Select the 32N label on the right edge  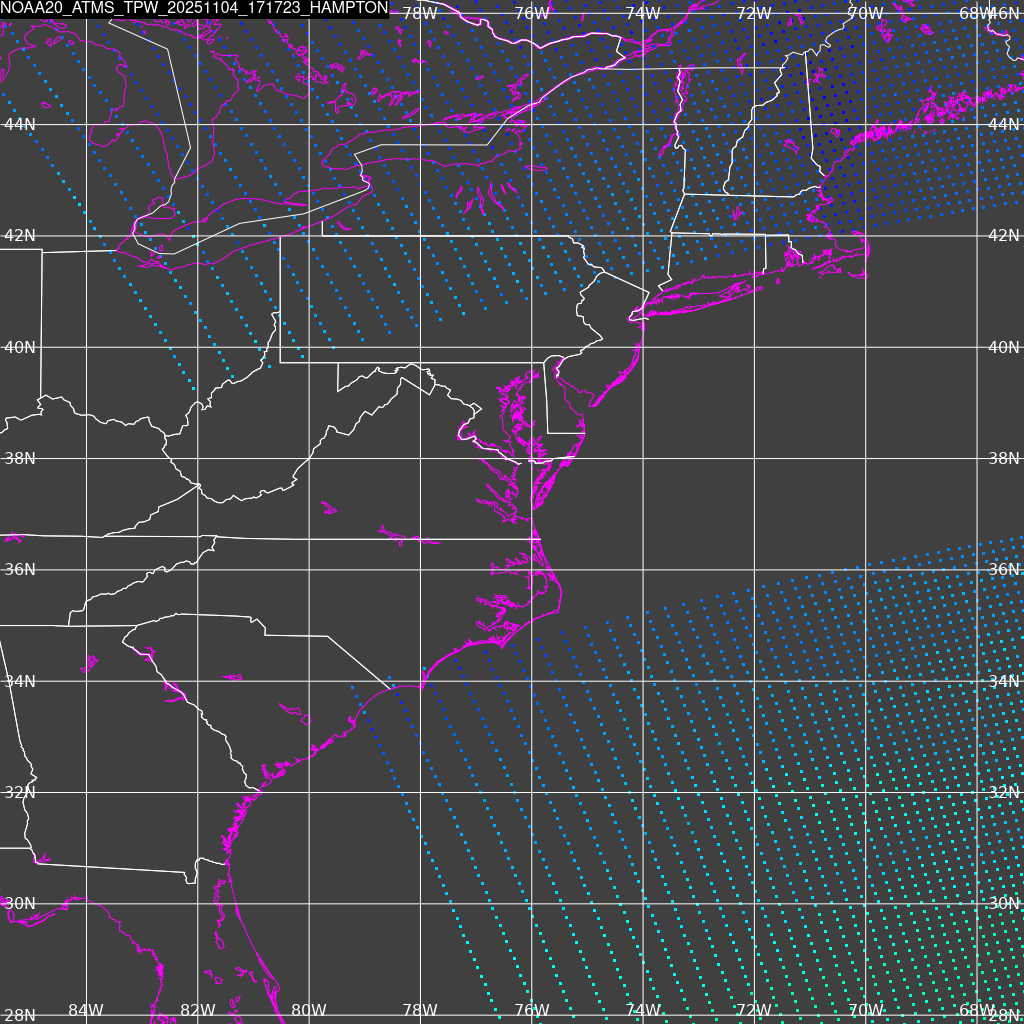pos(1003,792)
